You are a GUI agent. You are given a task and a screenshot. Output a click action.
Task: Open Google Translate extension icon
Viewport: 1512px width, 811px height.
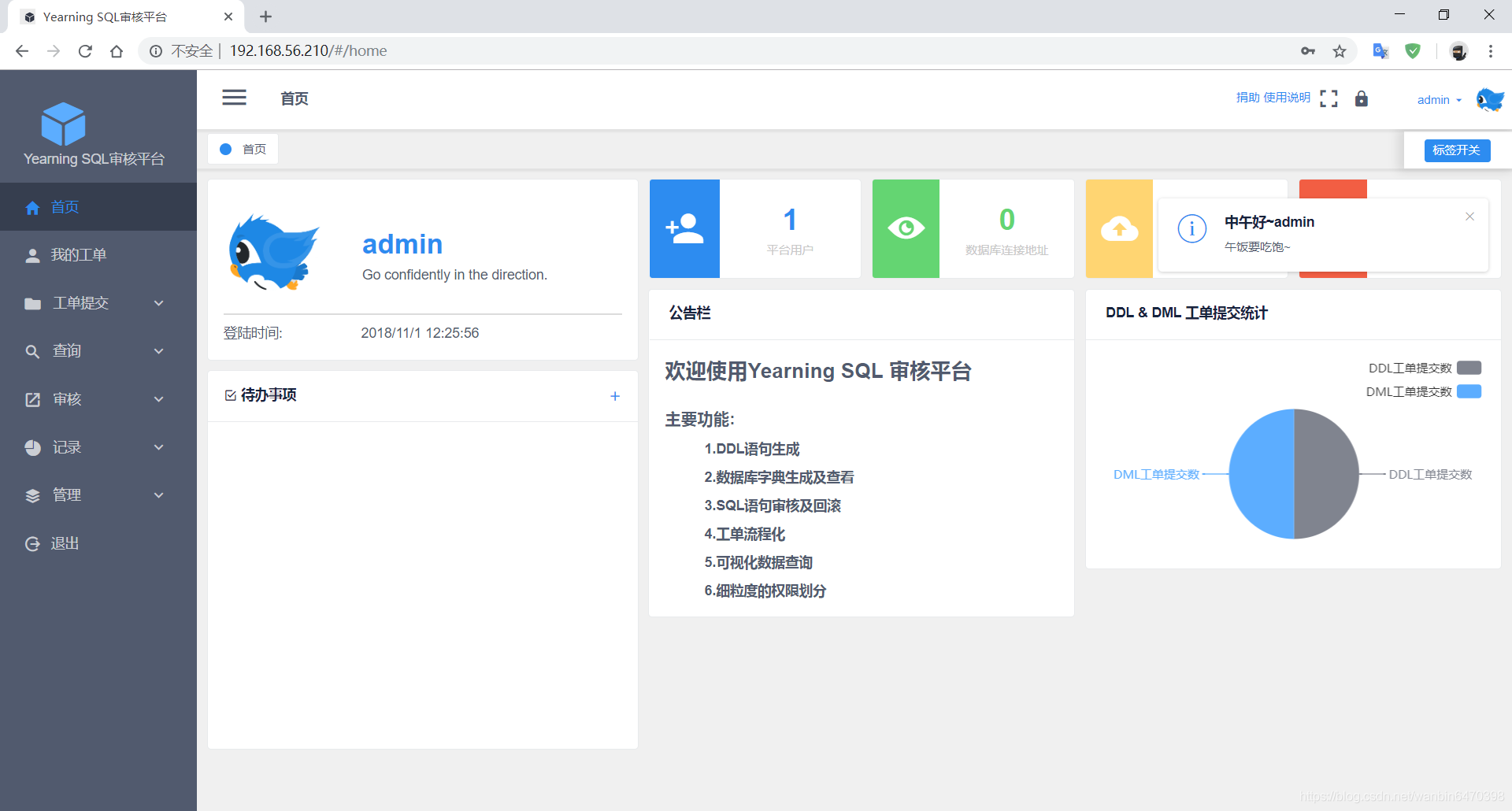1380,51
